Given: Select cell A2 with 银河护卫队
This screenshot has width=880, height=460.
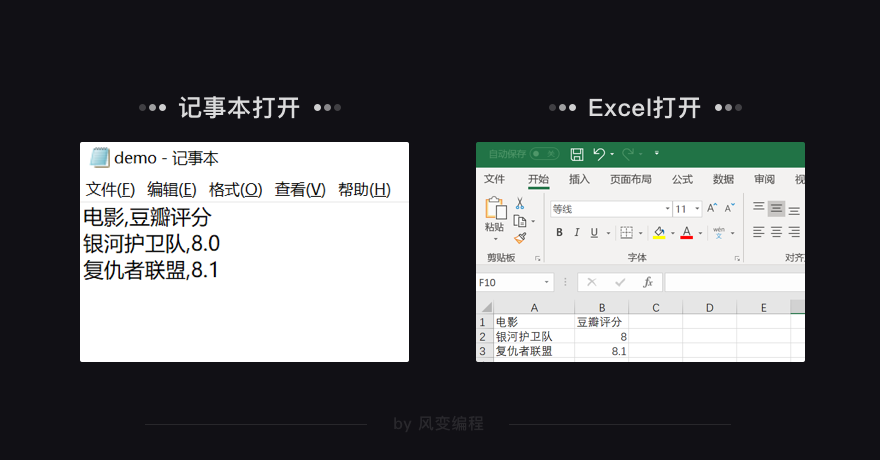Looking at the screenshot, I should point(534,336).
